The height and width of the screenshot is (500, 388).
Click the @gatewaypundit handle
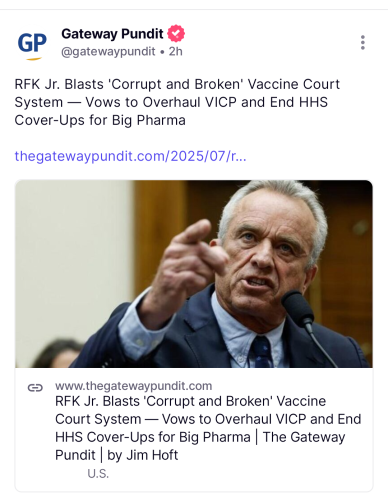tap(108, 51)
